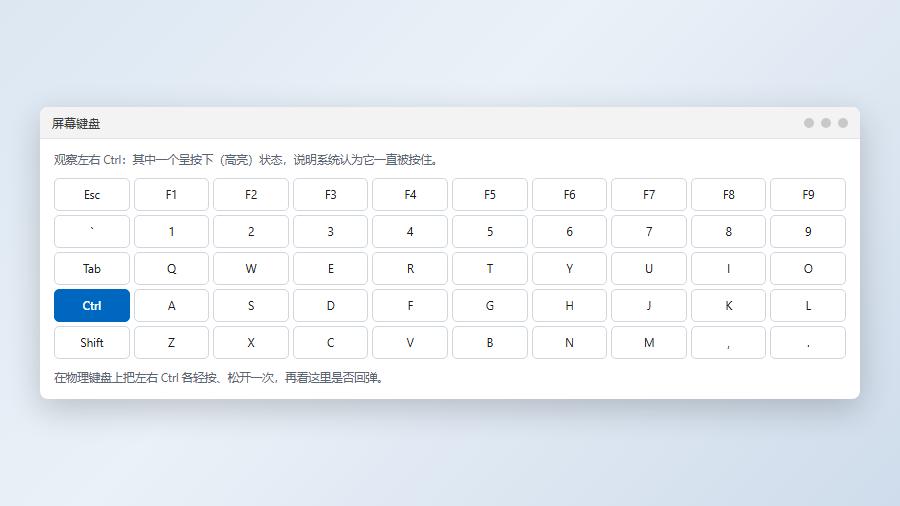The image size is (900, 506).
Task: Choose the M key
Action: pyautogui.click(x=649, y=342)
